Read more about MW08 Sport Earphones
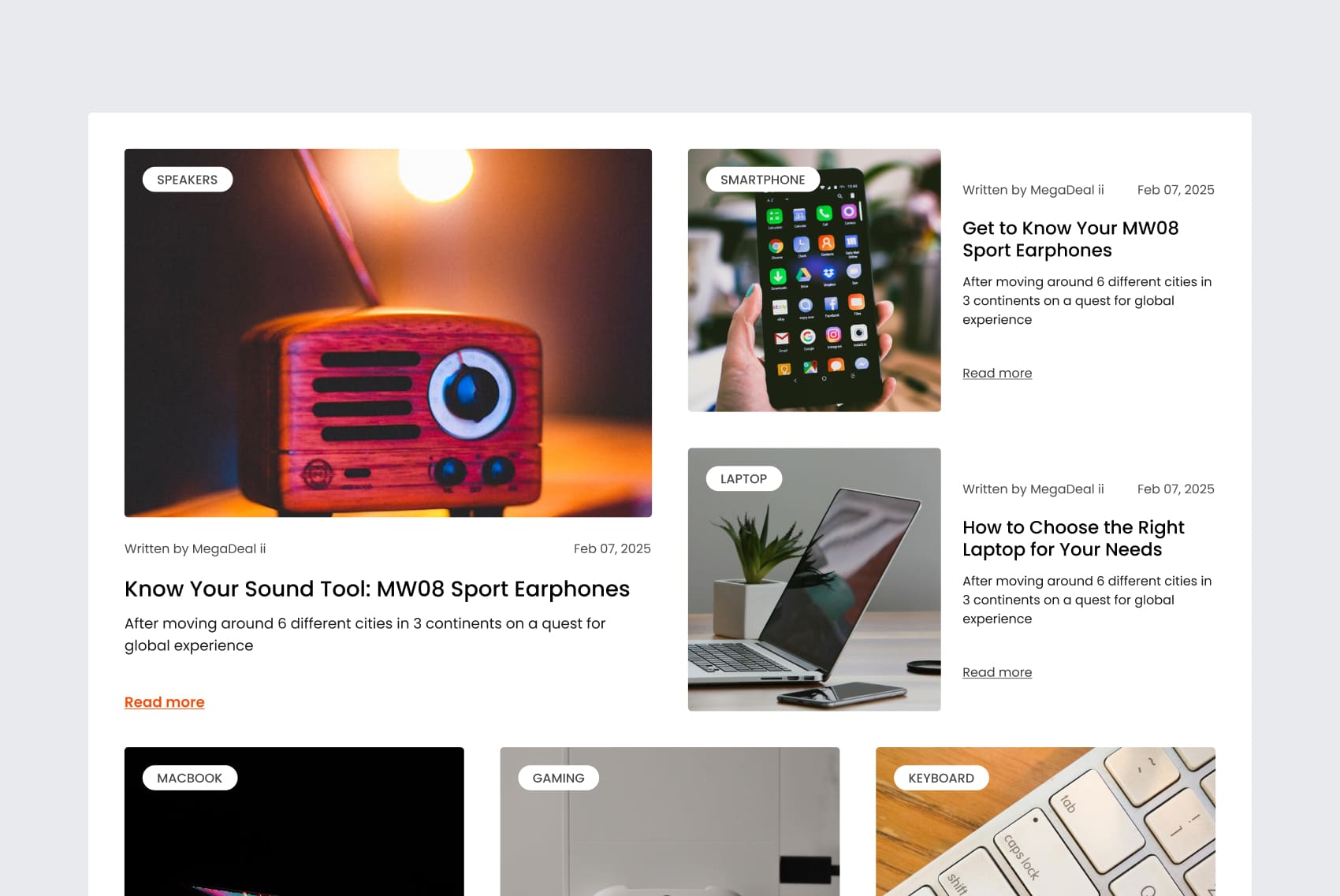This screenshot has width=1340, height=896. pos(997,374)
